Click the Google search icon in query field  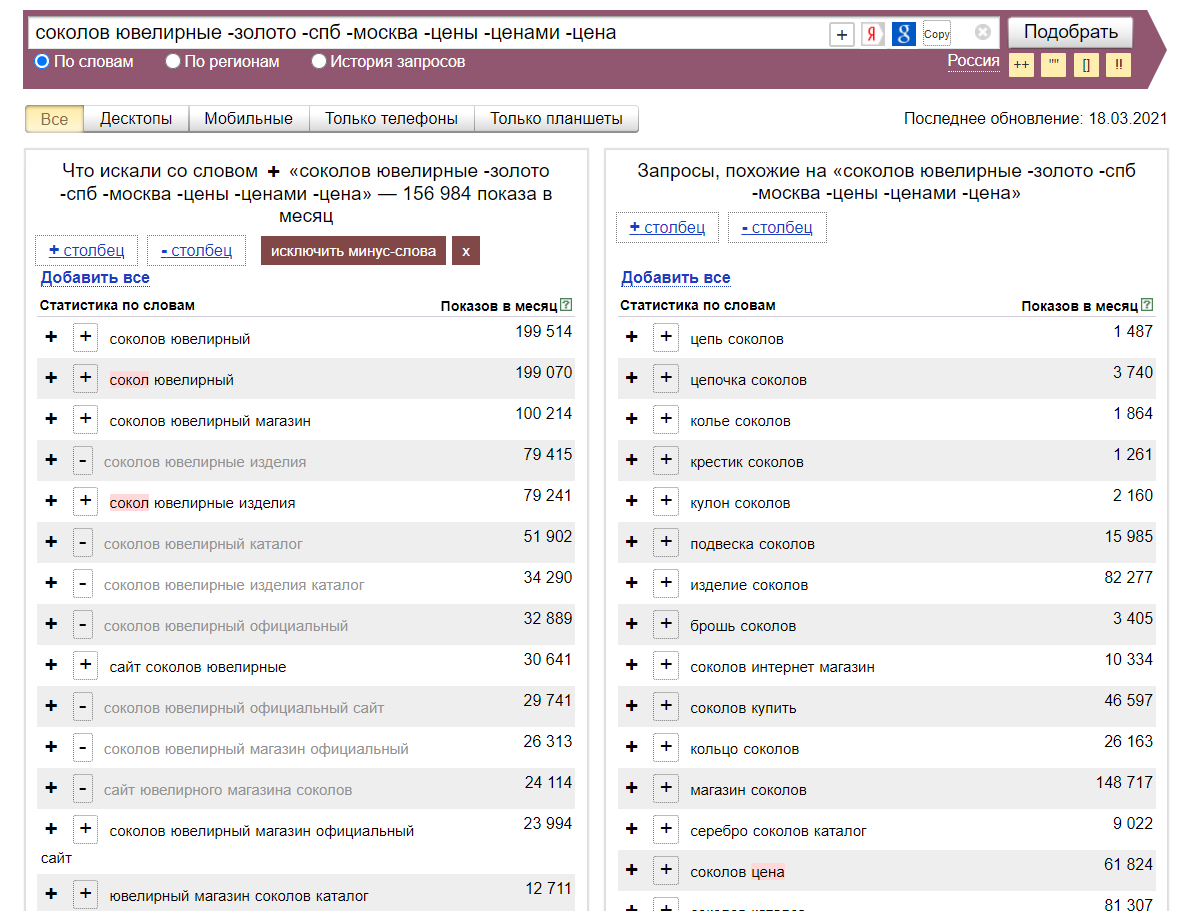[x=904, y=34]
